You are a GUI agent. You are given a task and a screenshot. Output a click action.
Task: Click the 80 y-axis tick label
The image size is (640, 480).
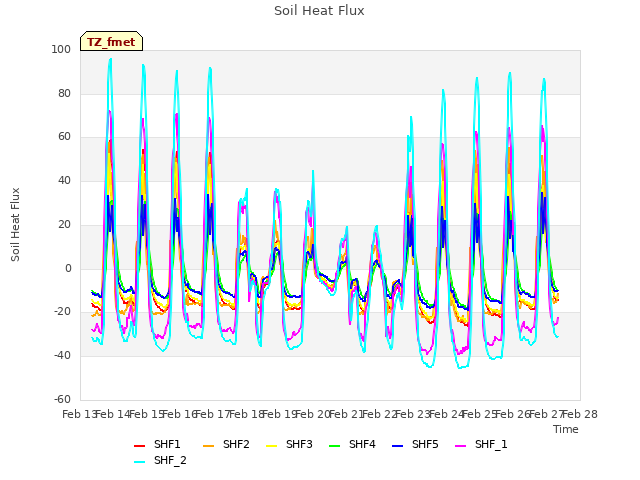64,93
